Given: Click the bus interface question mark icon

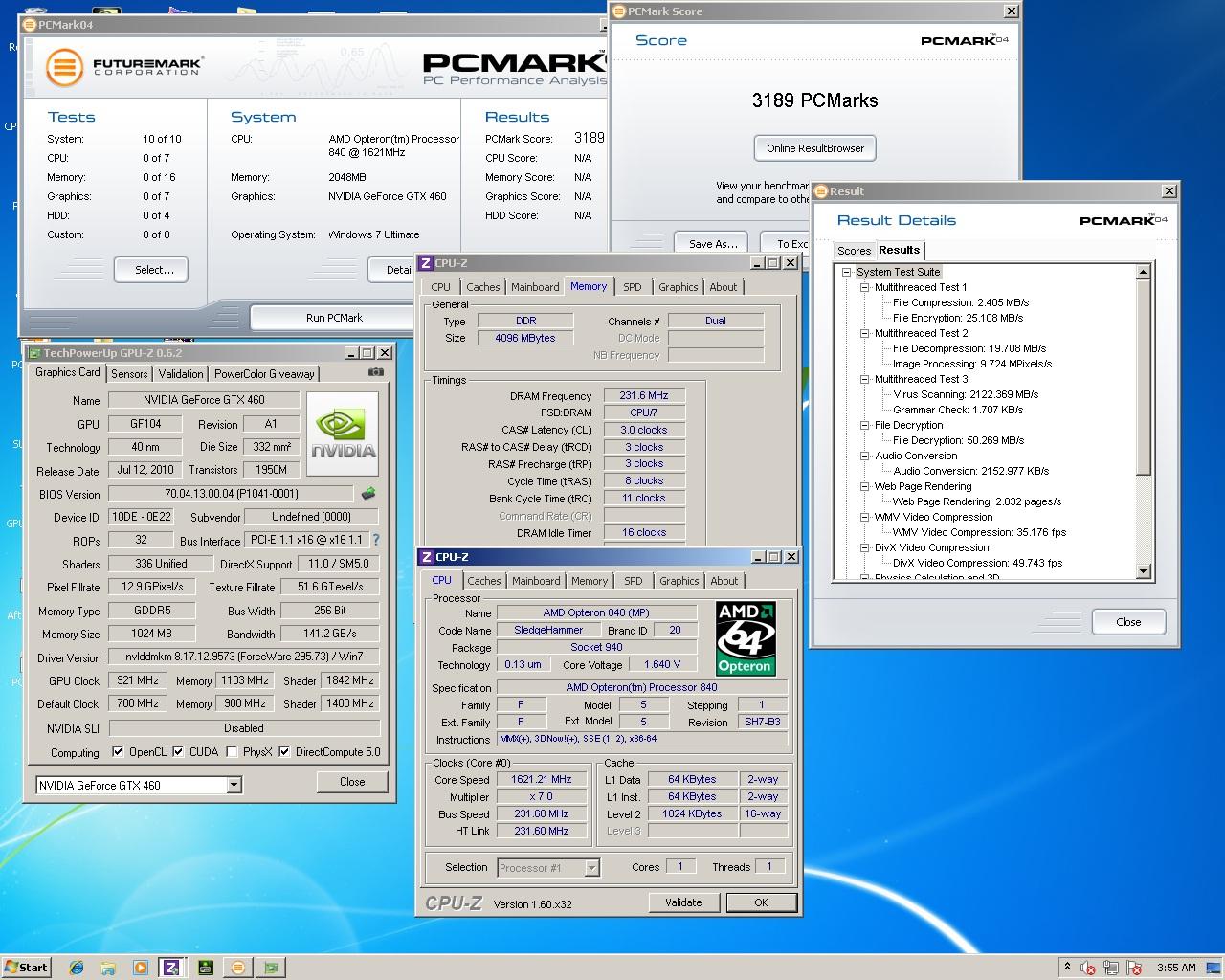Looking at the screenshot, I should click(x=376, y=540).
